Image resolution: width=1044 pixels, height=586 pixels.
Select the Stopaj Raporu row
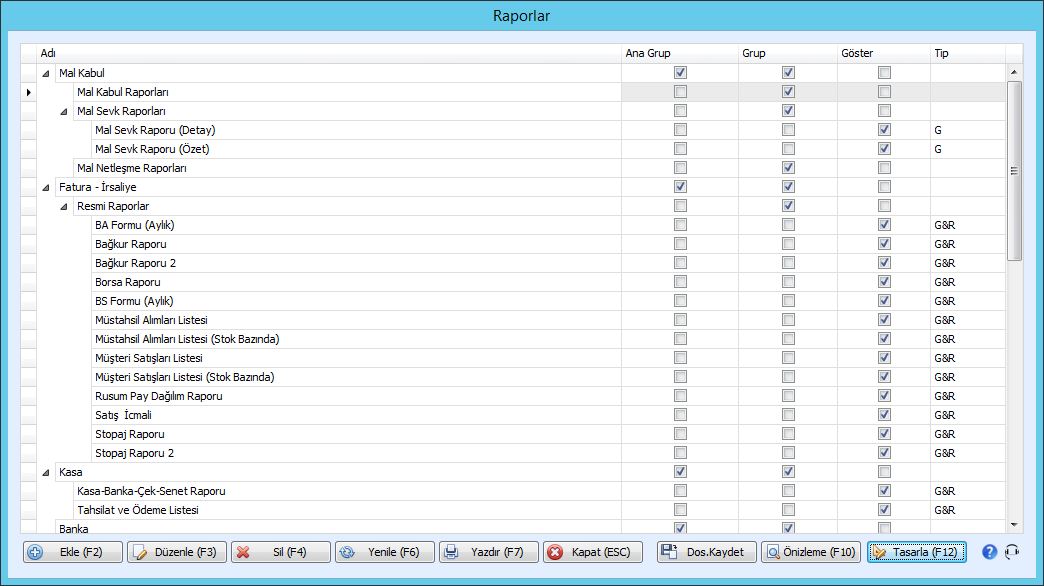(x=513, y=434)
